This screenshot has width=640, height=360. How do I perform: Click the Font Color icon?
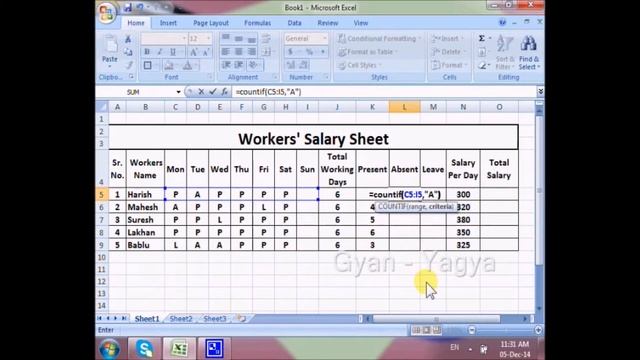tap(187, 65)
